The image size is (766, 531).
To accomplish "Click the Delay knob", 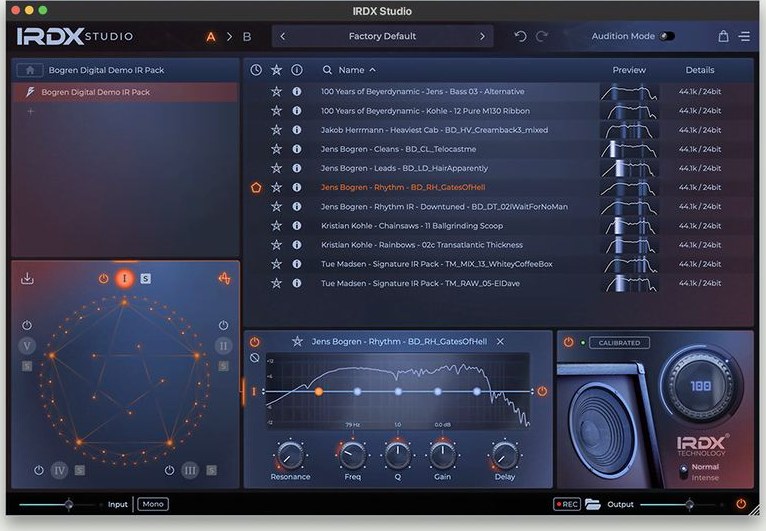I will pos(505,455).
